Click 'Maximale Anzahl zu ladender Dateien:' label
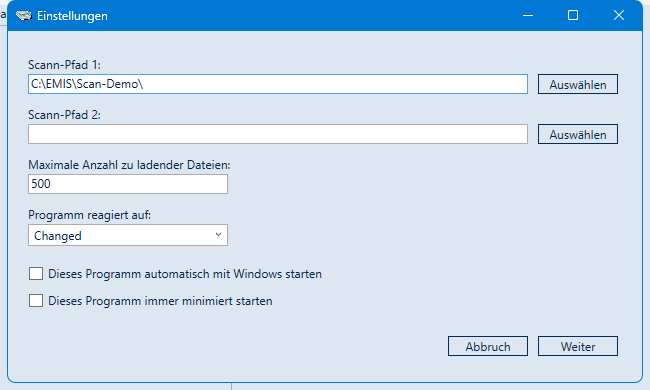 129,165
